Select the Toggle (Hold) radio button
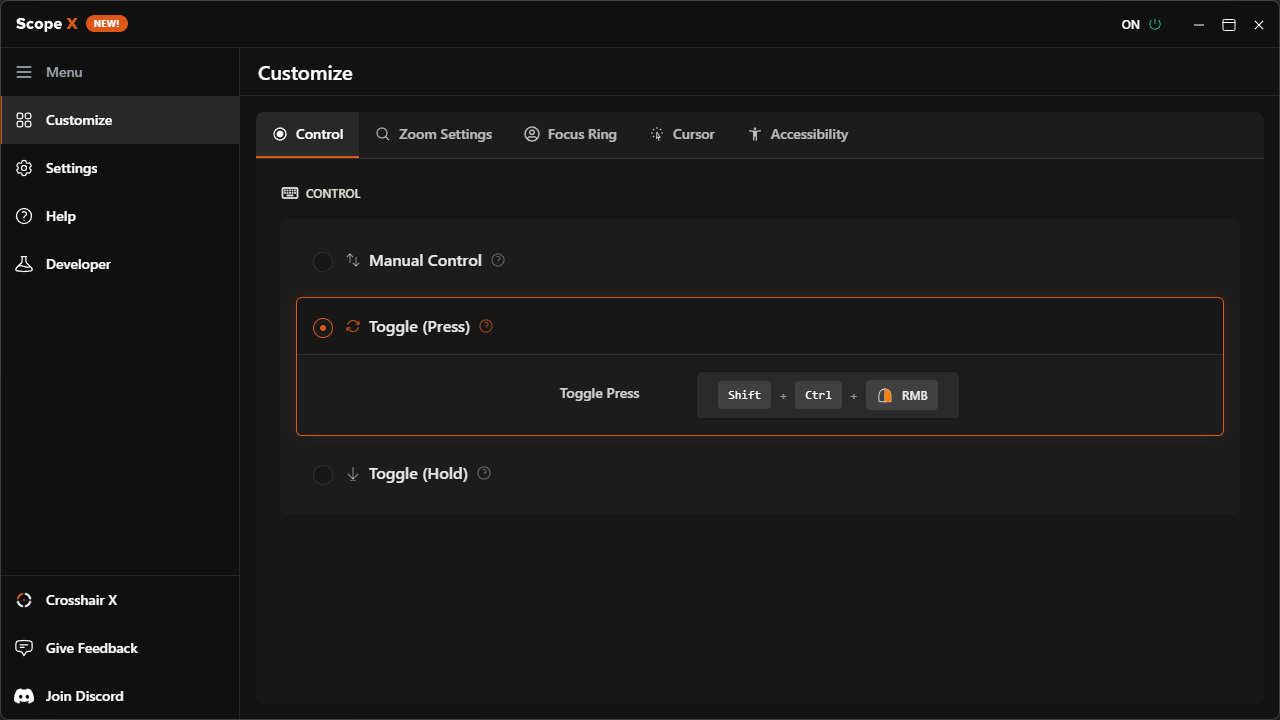 point(323,474)
